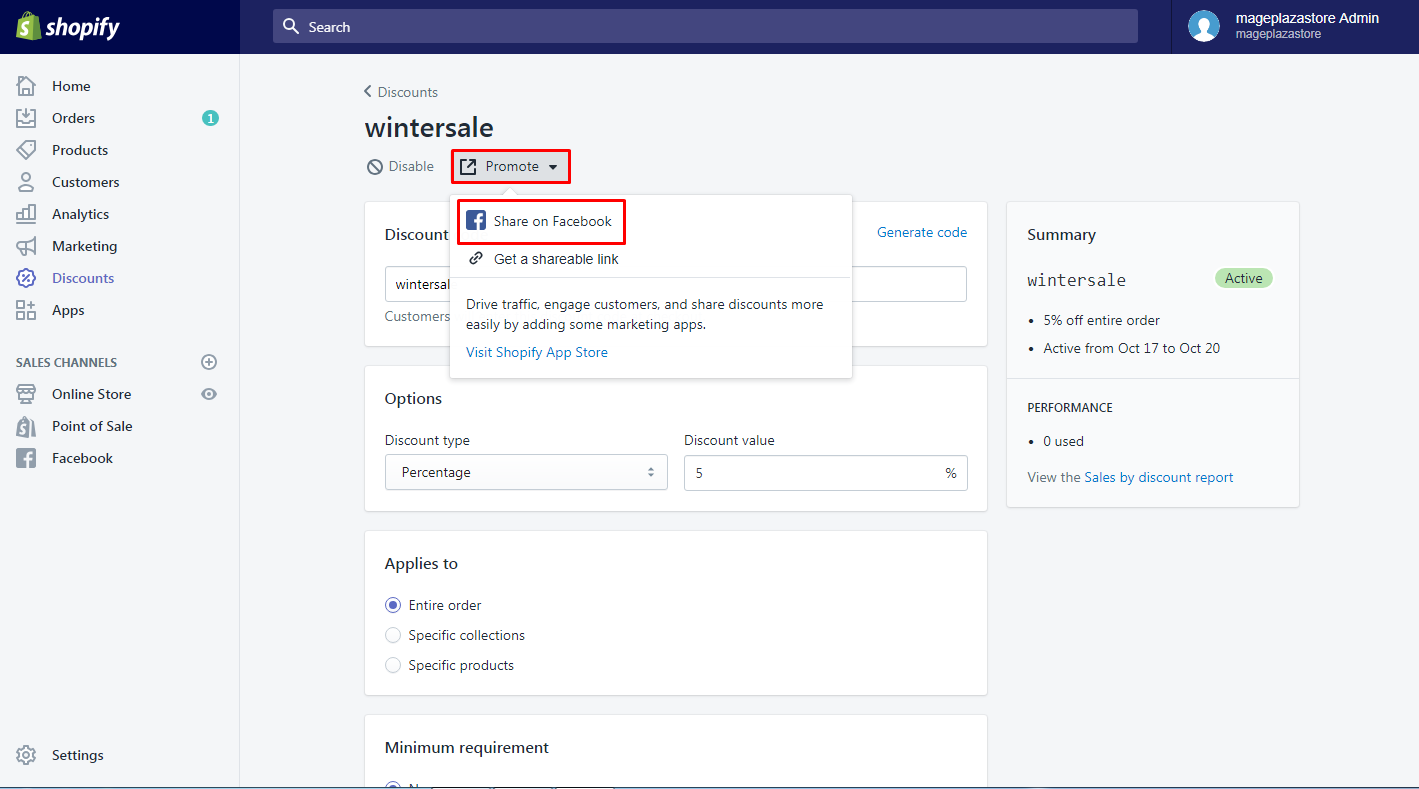Screen dimensions: 1419x789
Task: Focus the Discount value input field
Action: click(x=825, y=473)
